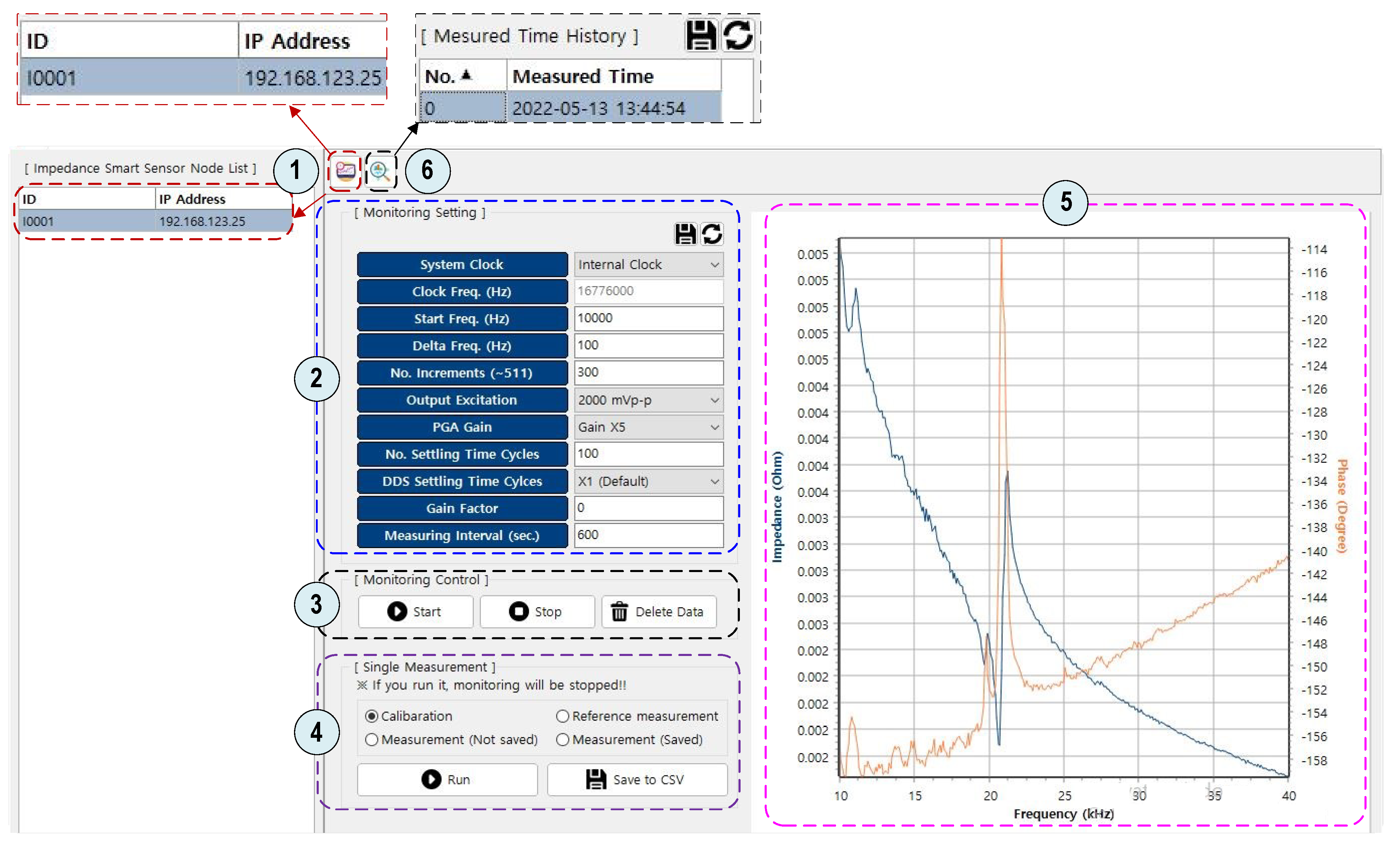
Task: Choose Measurement (Not saved) radio button
Action: coord(372,740)
